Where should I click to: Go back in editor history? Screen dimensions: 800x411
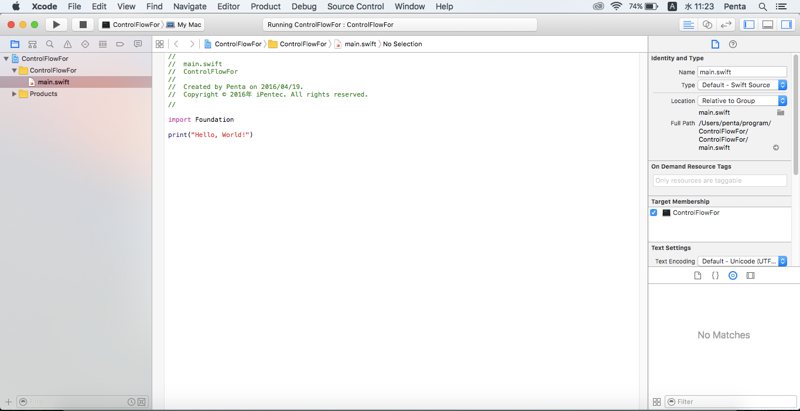pos(176,44)
